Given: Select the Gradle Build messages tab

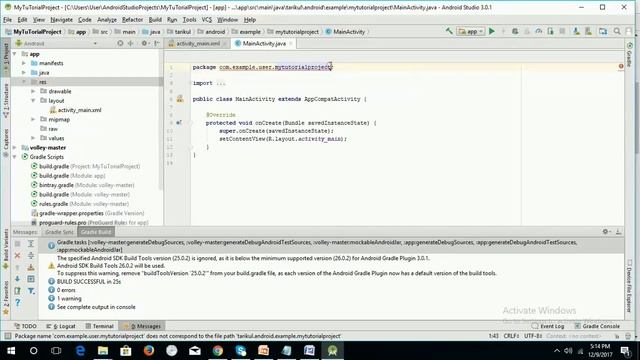Looking at the screenshot, I should pos(96,232).
